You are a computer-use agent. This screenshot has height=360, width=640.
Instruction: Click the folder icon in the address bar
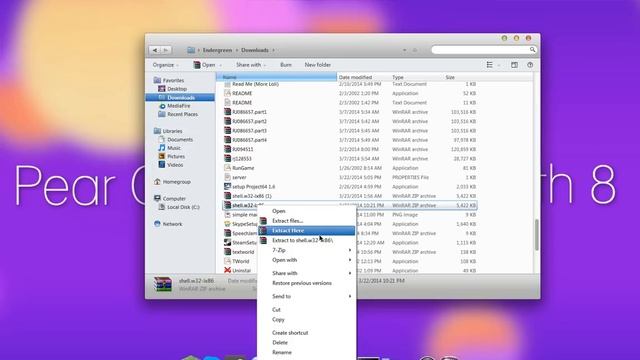pyautogui.click(x=191, y=50)
